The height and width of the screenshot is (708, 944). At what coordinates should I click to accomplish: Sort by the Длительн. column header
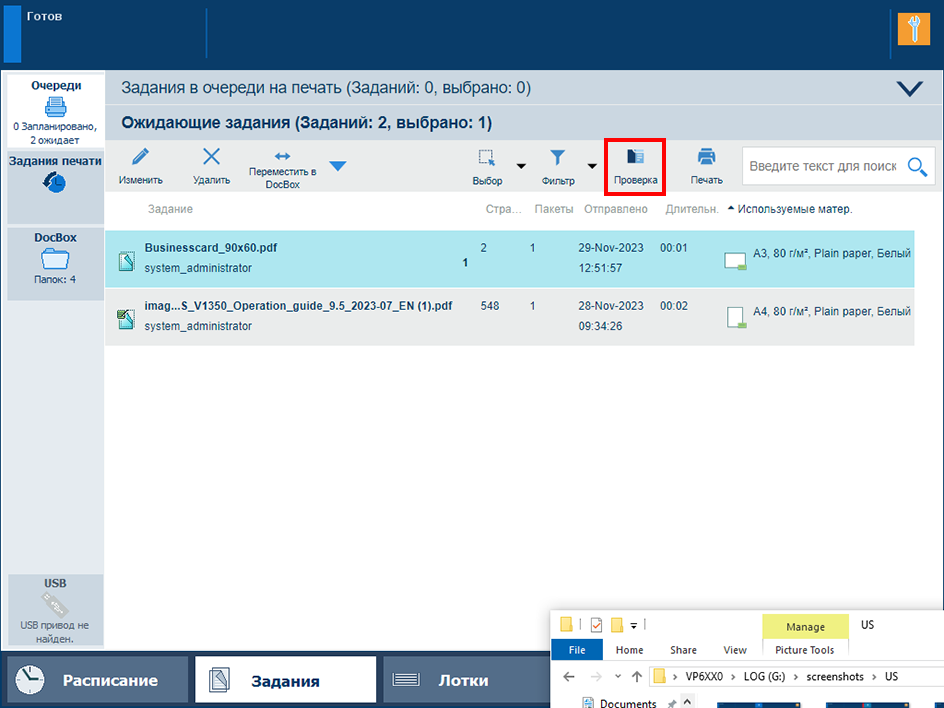[692, 209]
